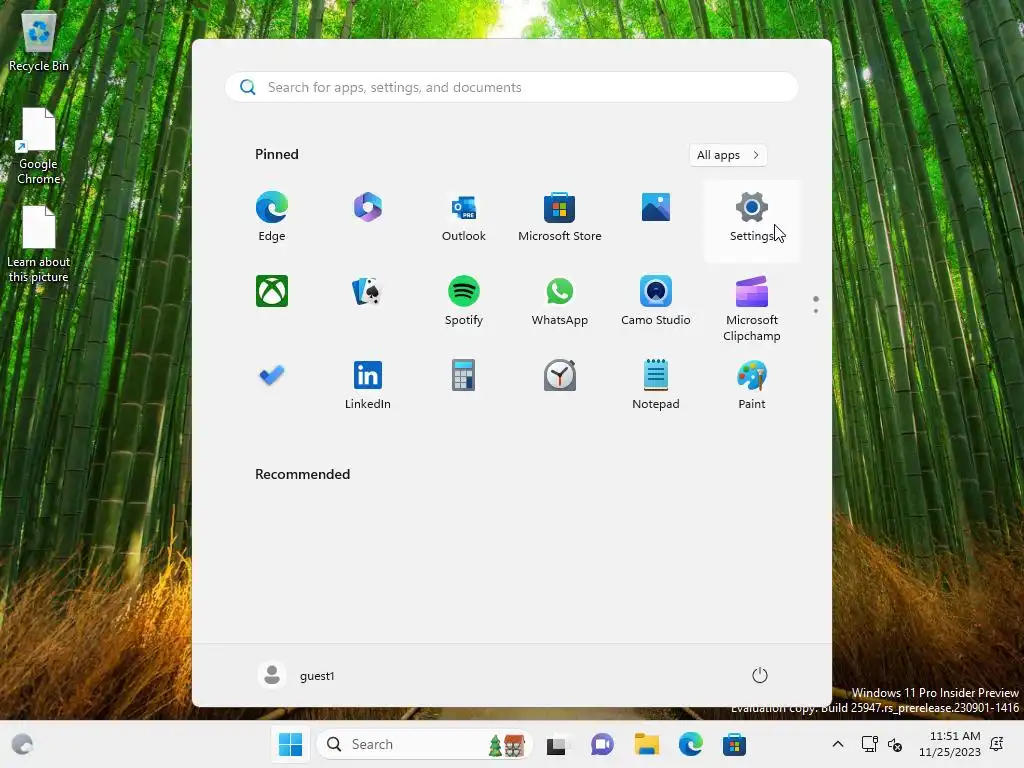Select Google Chrome desktop shortcut

39,146
